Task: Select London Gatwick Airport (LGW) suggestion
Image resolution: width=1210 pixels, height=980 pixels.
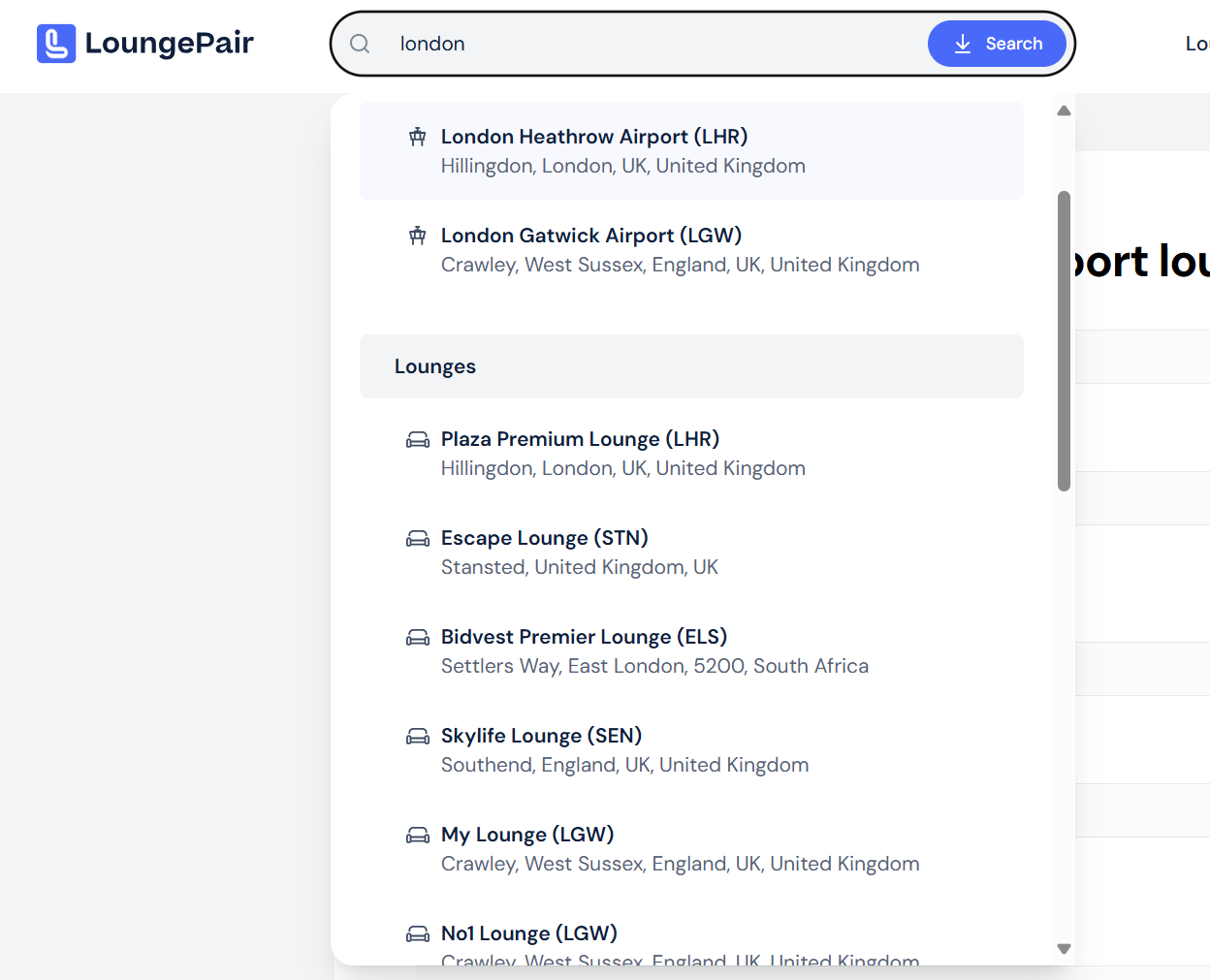Action: coord(691,250)
